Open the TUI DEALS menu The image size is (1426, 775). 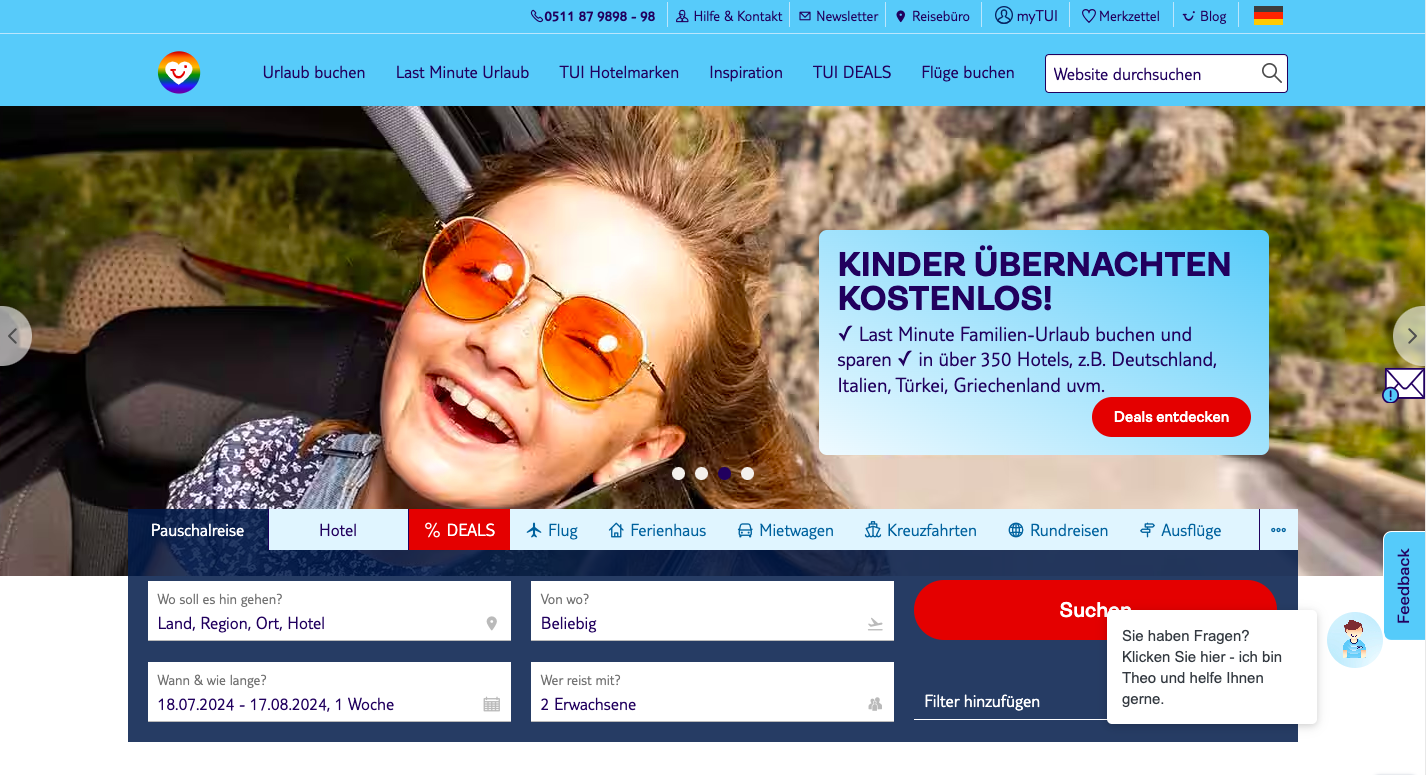(x=852, y=72)
